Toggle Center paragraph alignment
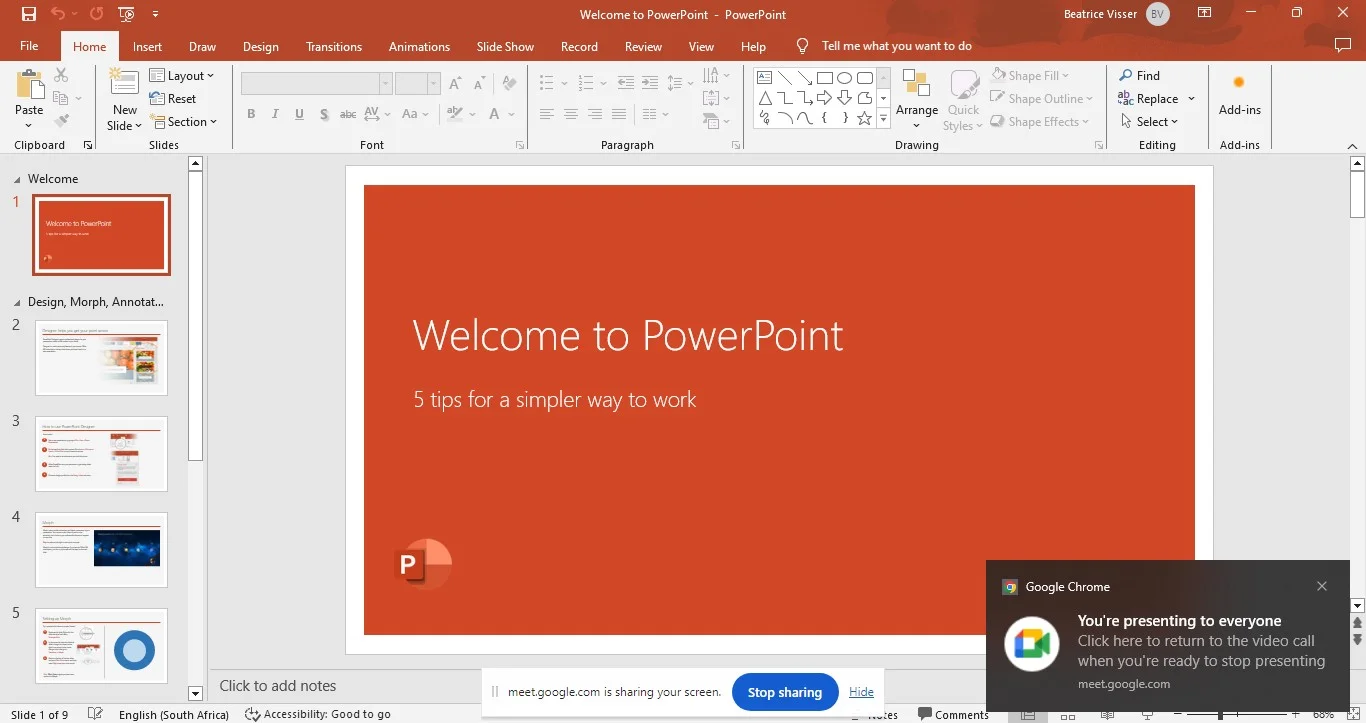1366x723 pixels. pos(571,114)
